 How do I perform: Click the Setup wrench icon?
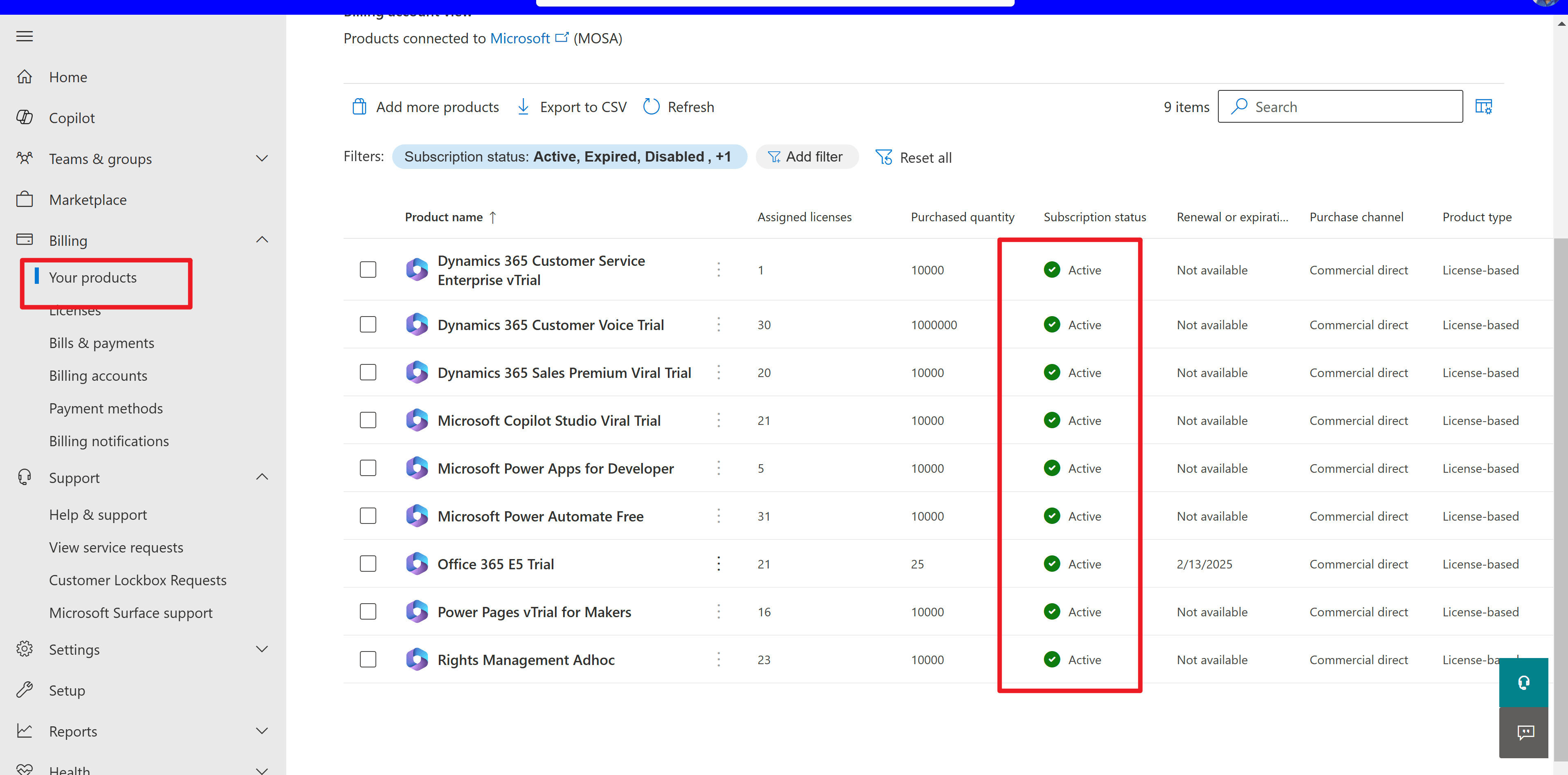[25, 690]
